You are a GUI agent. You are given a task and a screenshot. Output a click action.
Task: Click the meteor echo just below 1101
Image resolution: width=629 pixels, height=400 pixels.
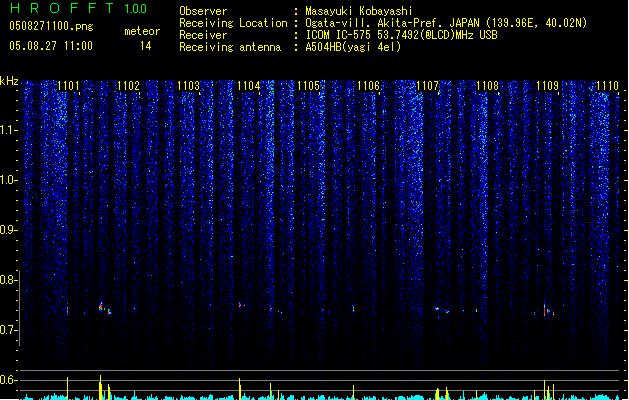tap(67, 309)
